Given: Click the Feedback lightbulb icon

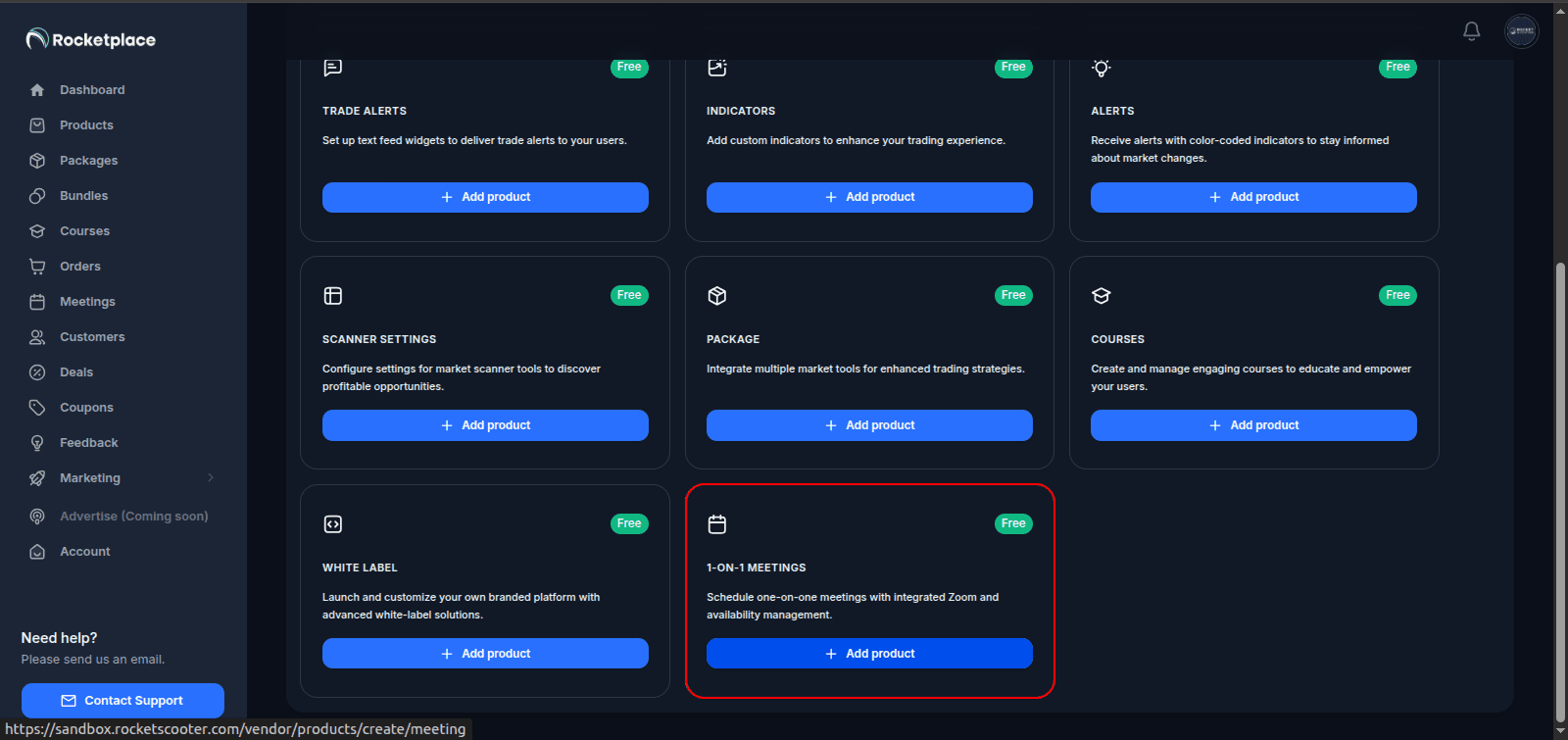Looking at the screenshot, I should (x=37, y=443).
